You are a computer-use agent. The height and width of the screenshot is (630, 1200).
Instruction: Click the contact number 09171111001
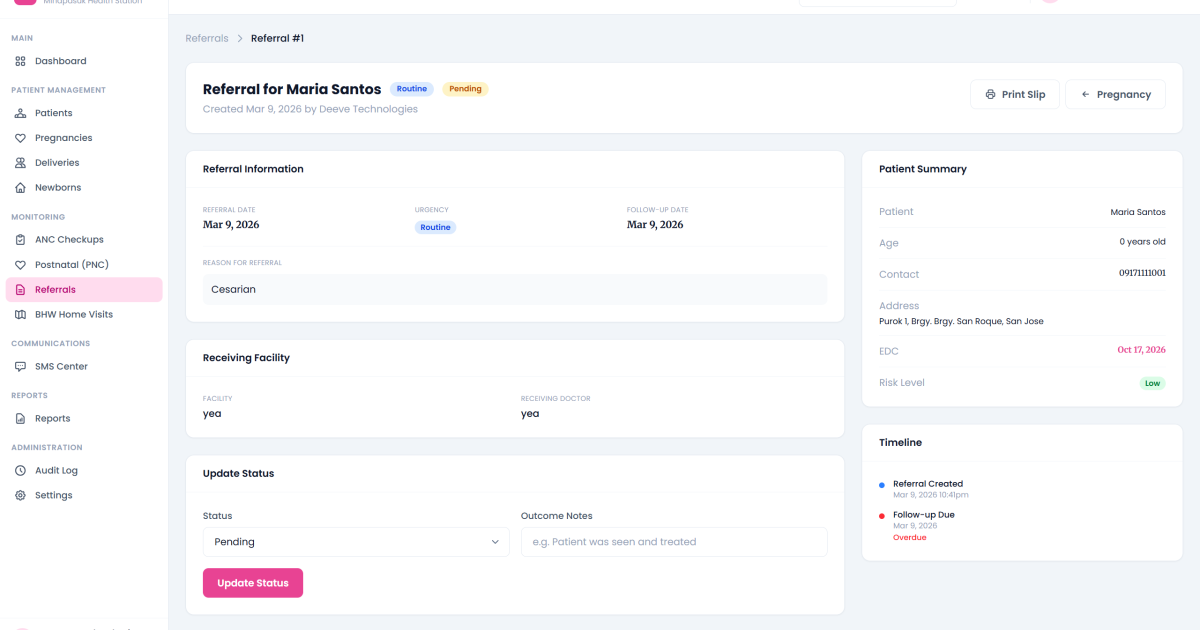pos(1142,273)
